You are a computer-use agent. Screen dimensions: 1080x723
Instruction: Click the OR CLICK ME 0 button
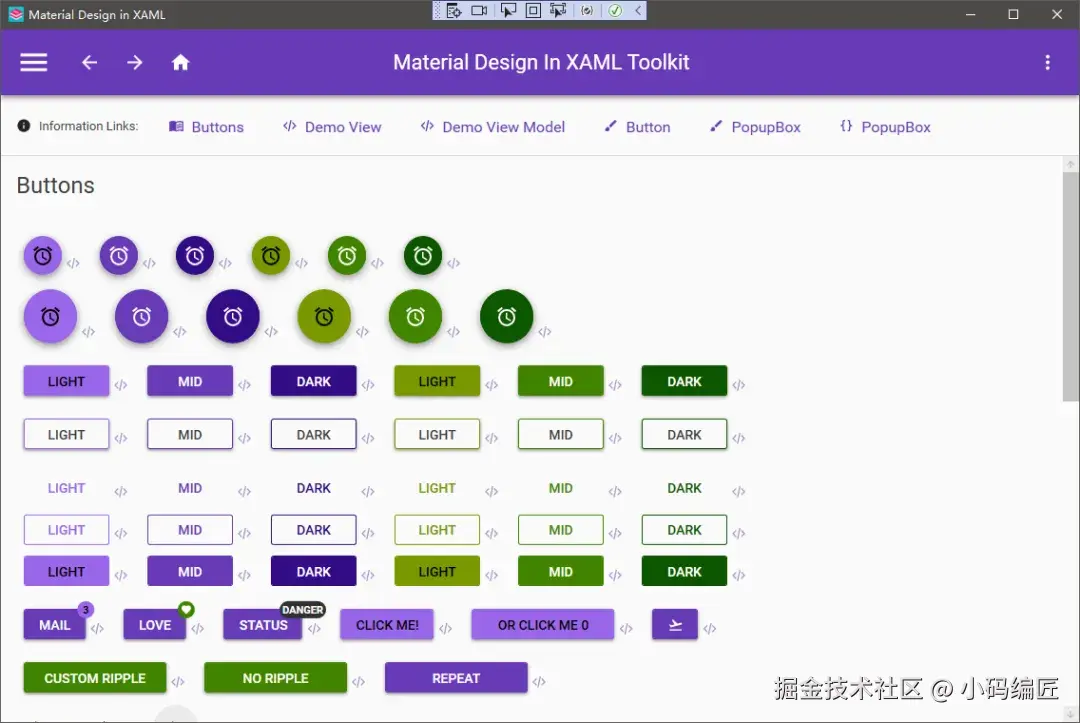(x=543, y=625)
